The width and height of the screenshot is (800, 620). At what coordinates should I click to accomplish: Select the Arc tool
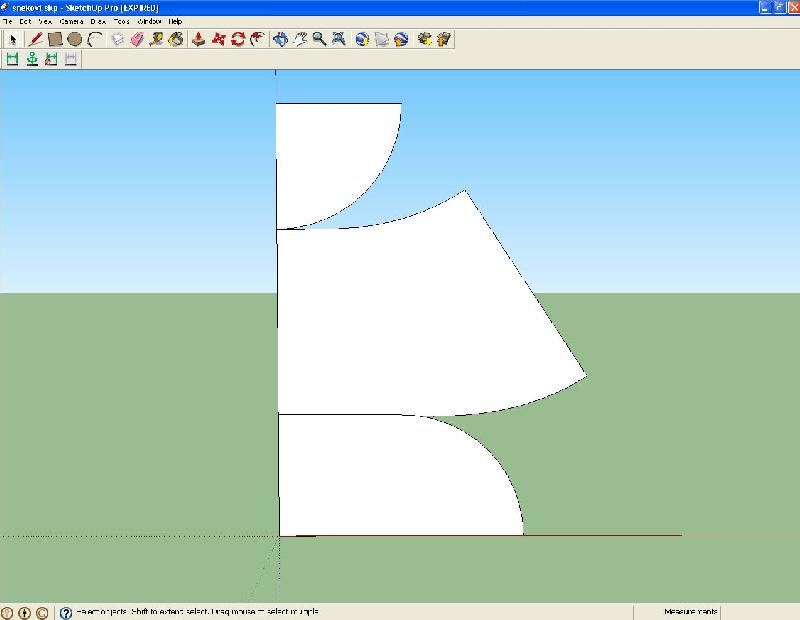coord(95,40)
